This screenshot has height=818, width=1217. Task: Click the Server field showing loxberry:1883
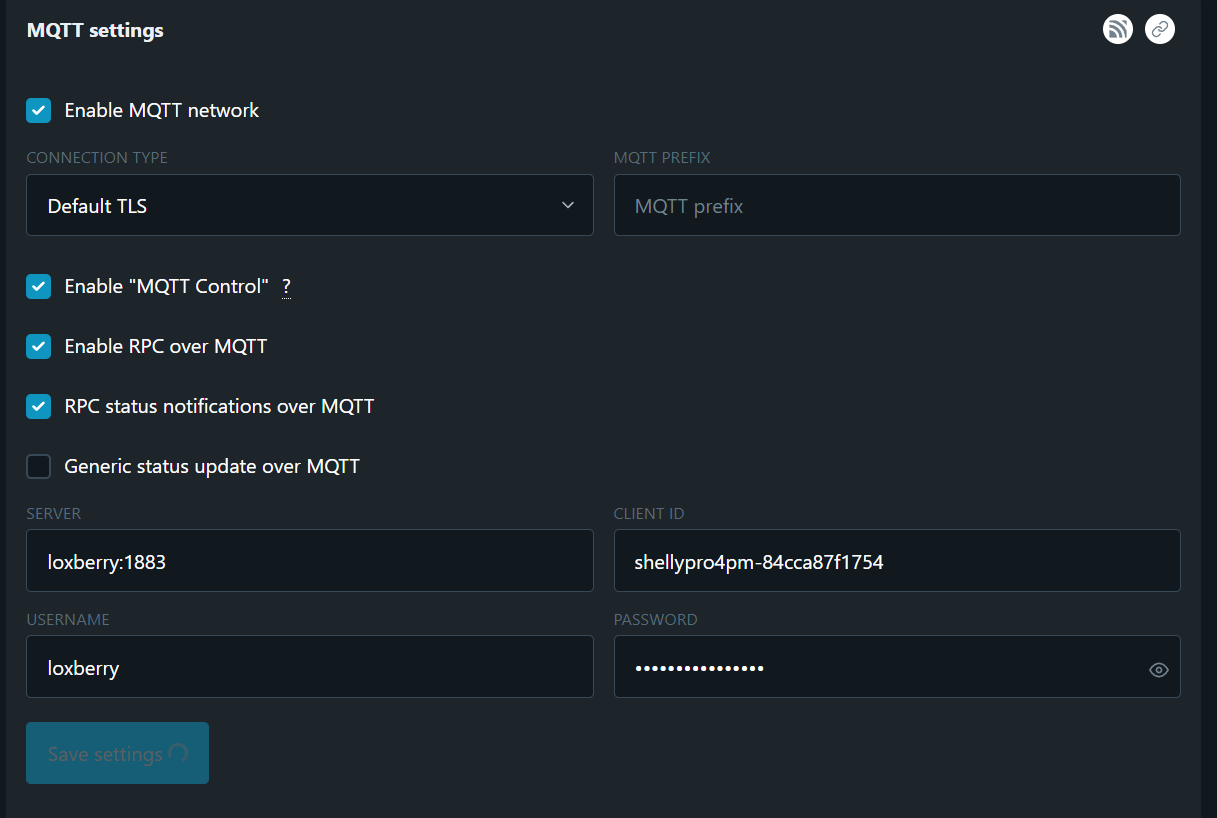(x=309, y=561)
